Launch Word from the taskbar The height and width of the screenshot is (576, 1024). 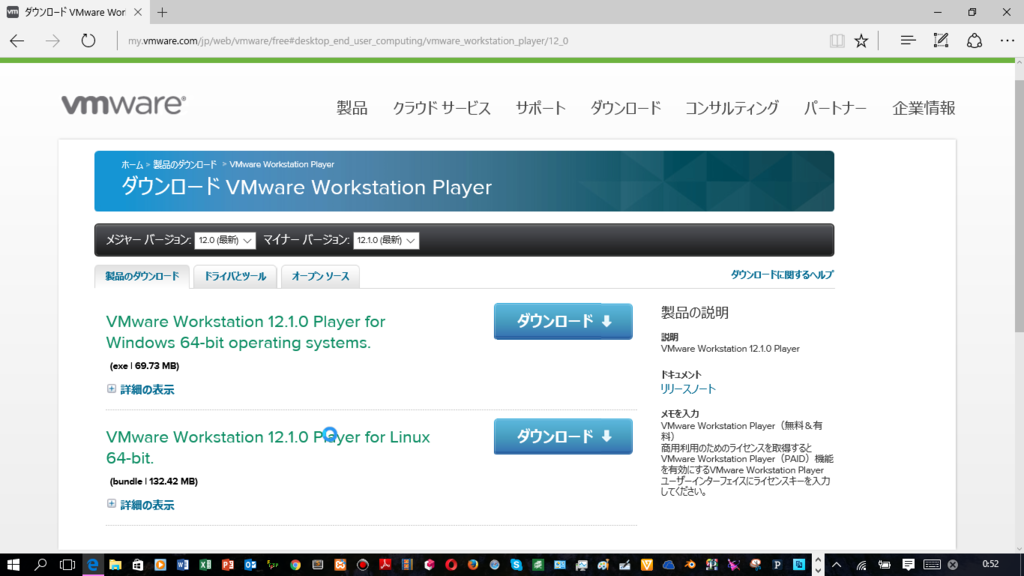[182, 565]
